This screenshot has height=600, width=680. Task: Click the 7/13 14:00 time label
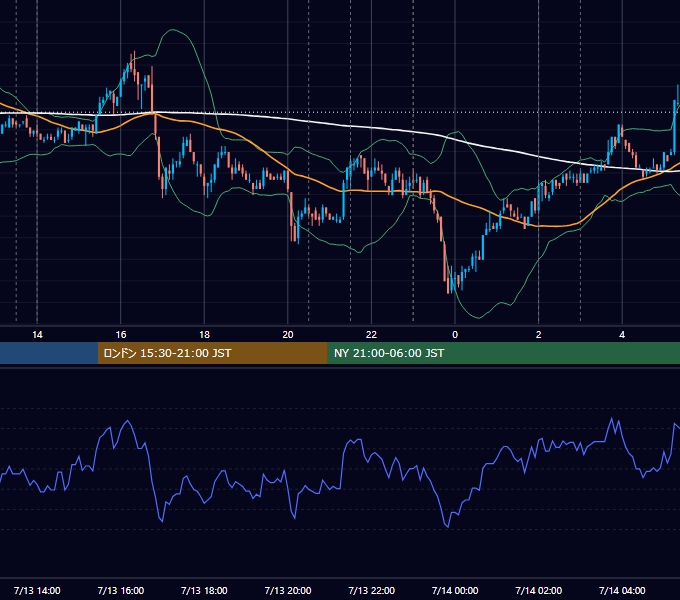[x=37, y=590]
